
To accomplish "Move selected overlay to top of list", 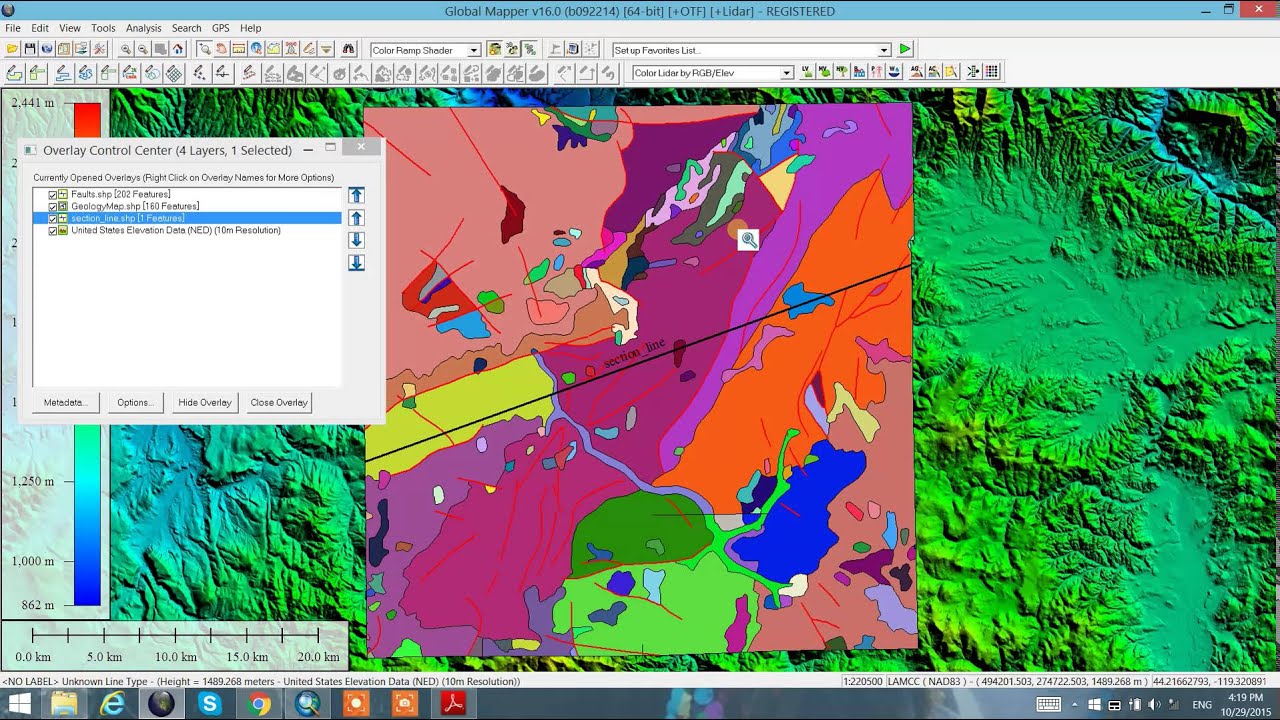I will (356, 195).
